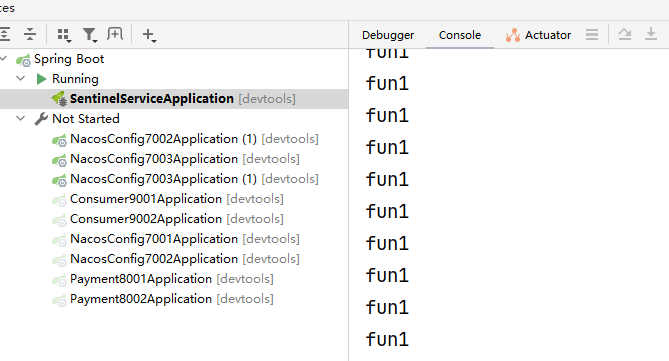
Task: Collapse the Not Started group node
Action: click(20, 119)
